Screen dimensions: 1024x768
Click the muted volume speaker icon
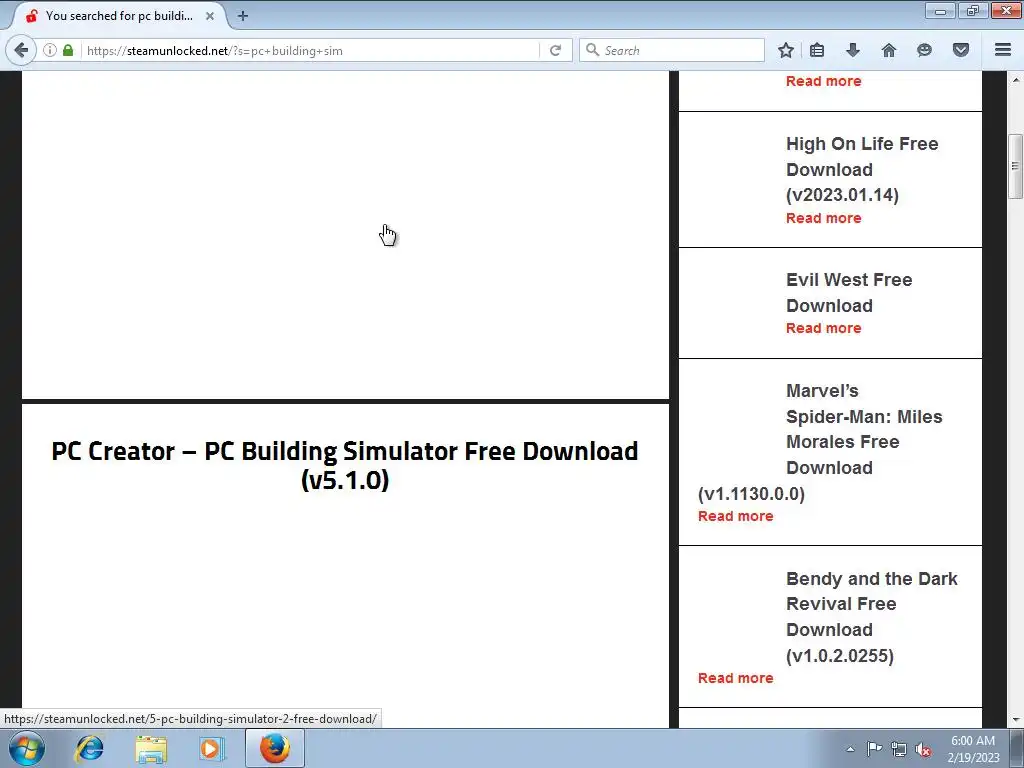[x=923, y=749]
